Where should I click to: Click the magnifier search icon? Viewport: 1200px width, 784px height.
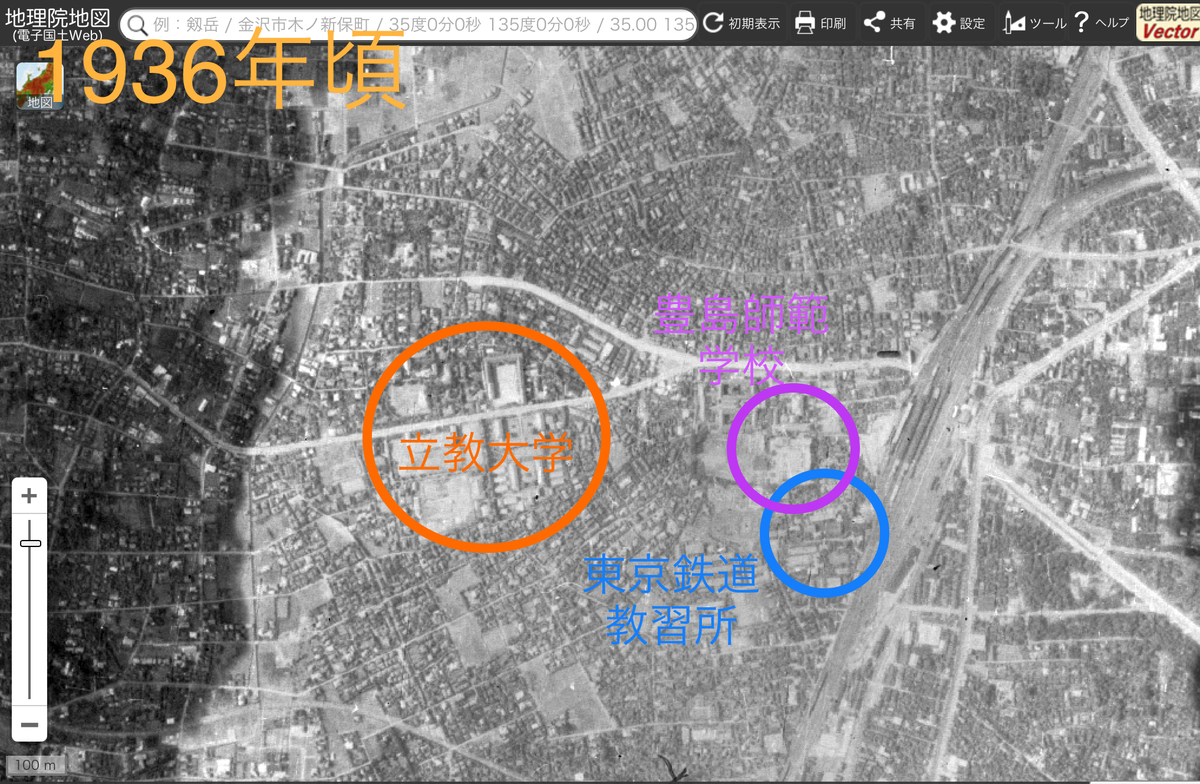[137, 24]
